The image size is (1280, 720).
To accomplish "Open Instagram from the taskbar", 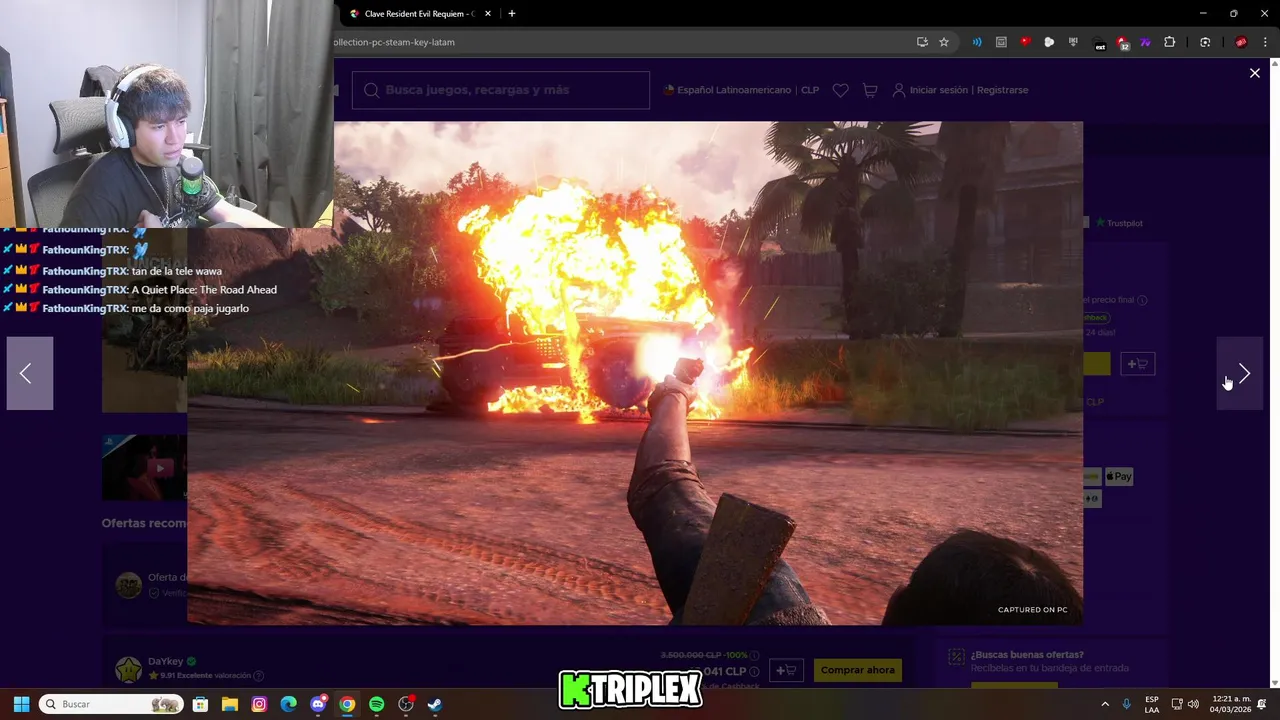I will point(259,704).
